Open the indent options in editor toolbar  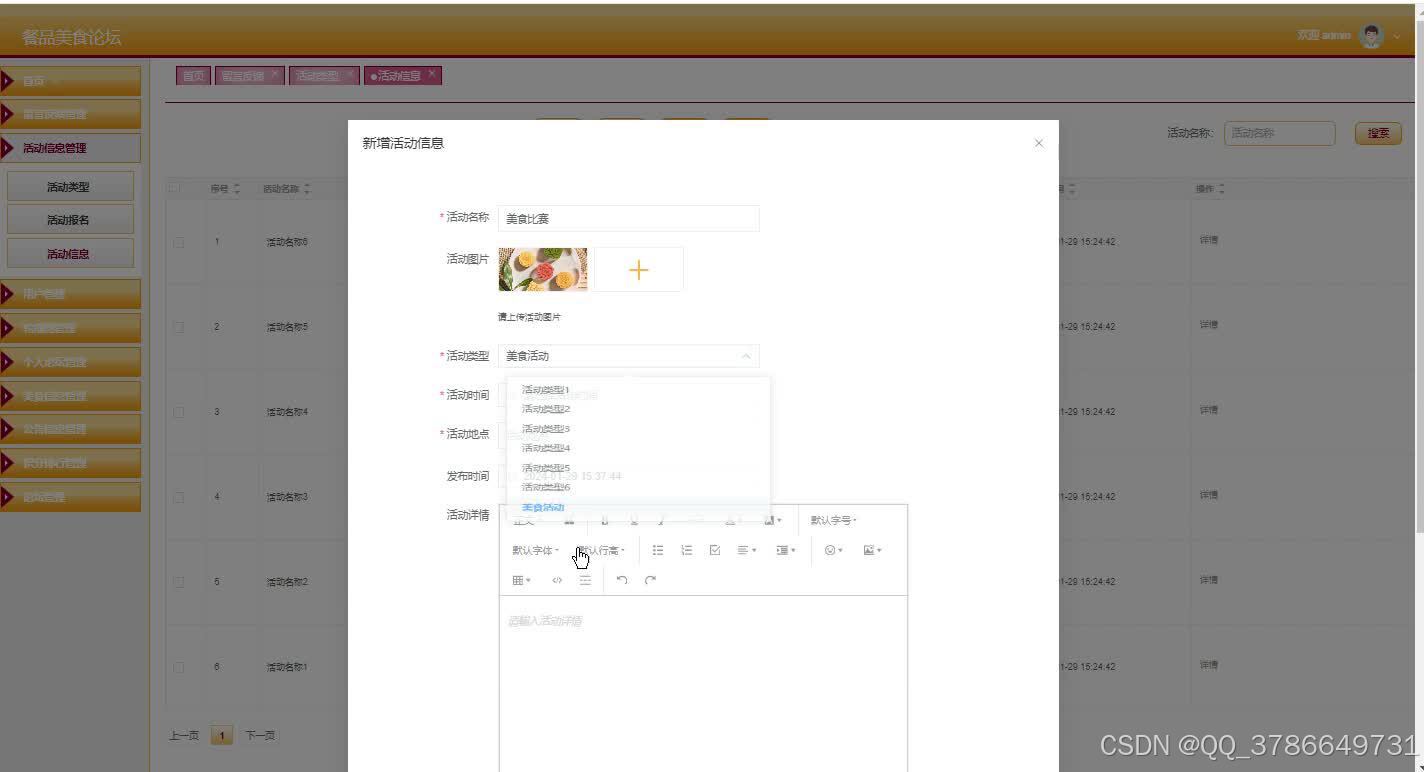pos(786,550)
